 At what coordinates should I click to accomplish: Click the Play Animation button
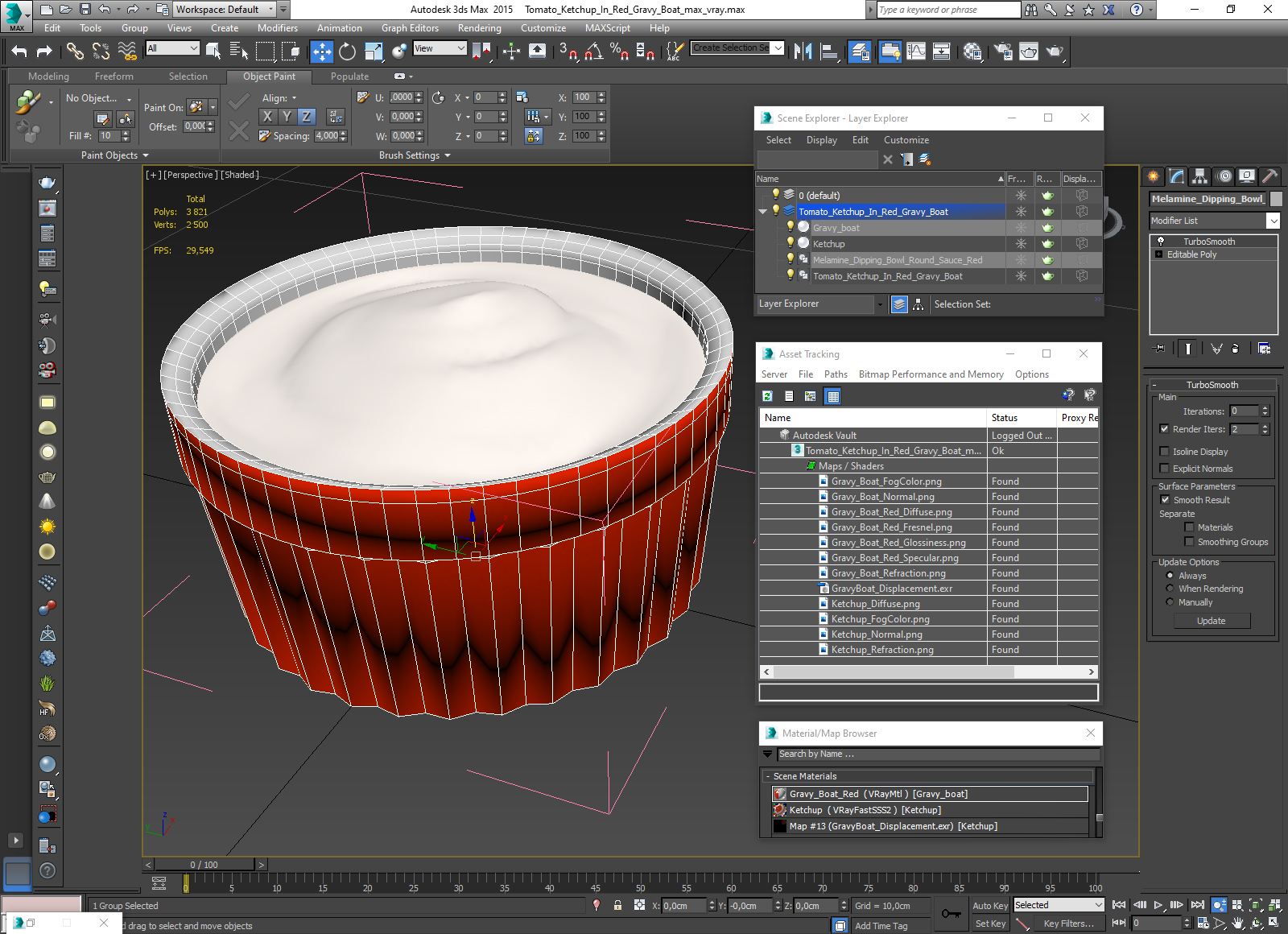(1158, 905)
